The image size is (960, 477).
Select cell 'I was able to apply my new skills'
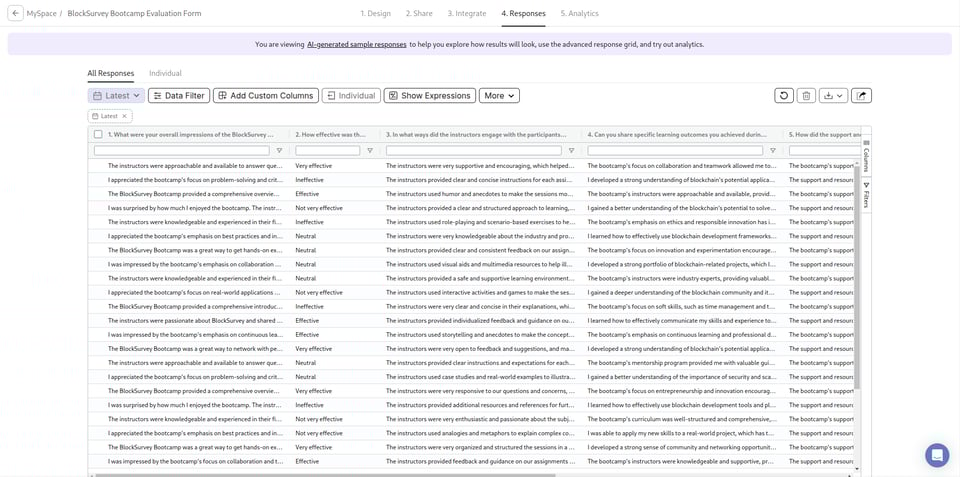point(683,434)
